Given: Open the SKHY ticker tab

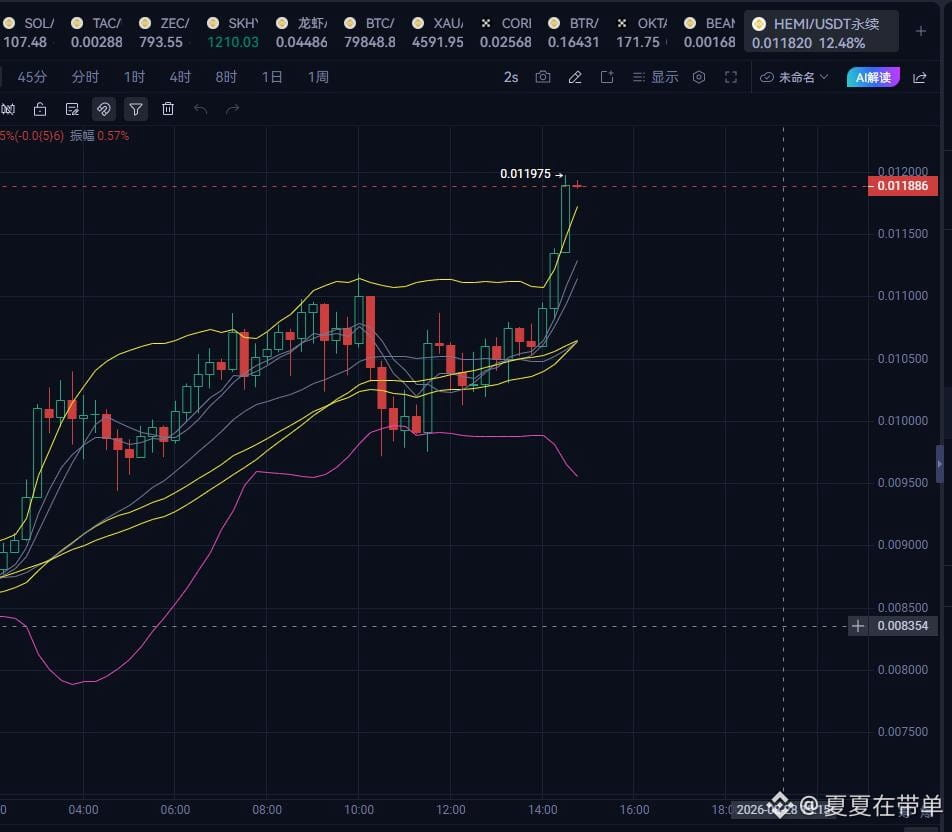Looking at the screenshot, I should click(x=233, y=32).
